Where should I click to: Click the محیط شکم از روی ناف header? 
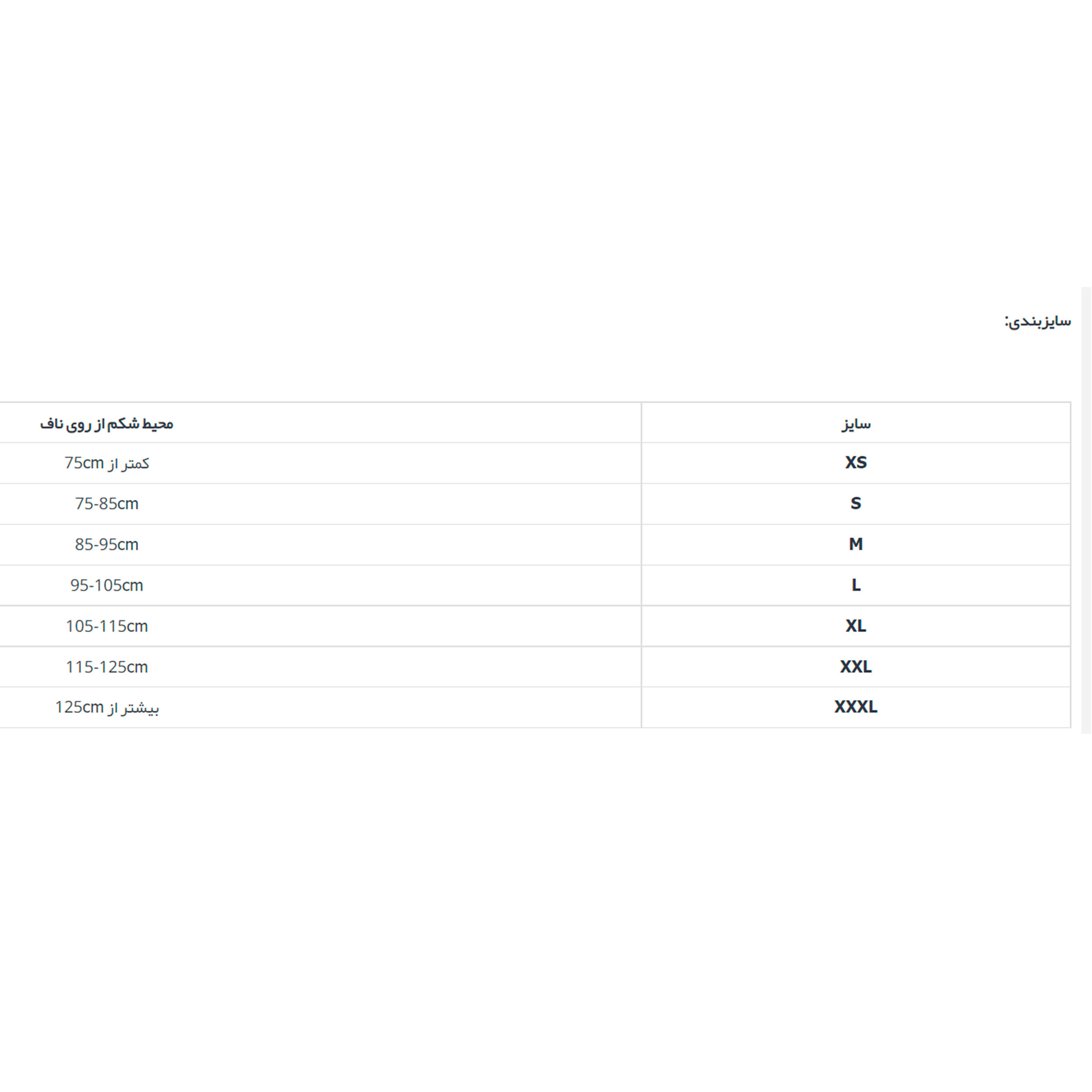pyautogui.click(x=106, y=424)
